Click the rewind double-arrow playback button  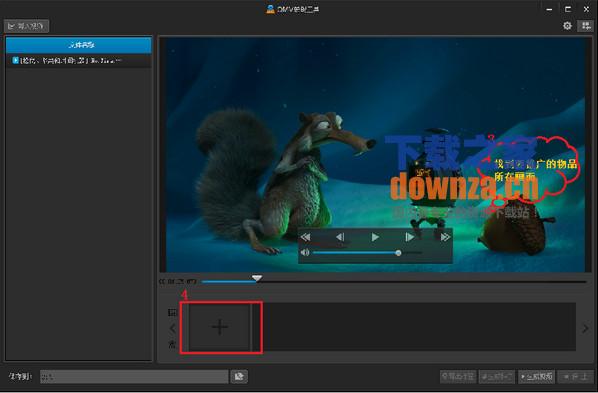pos(305,237)
